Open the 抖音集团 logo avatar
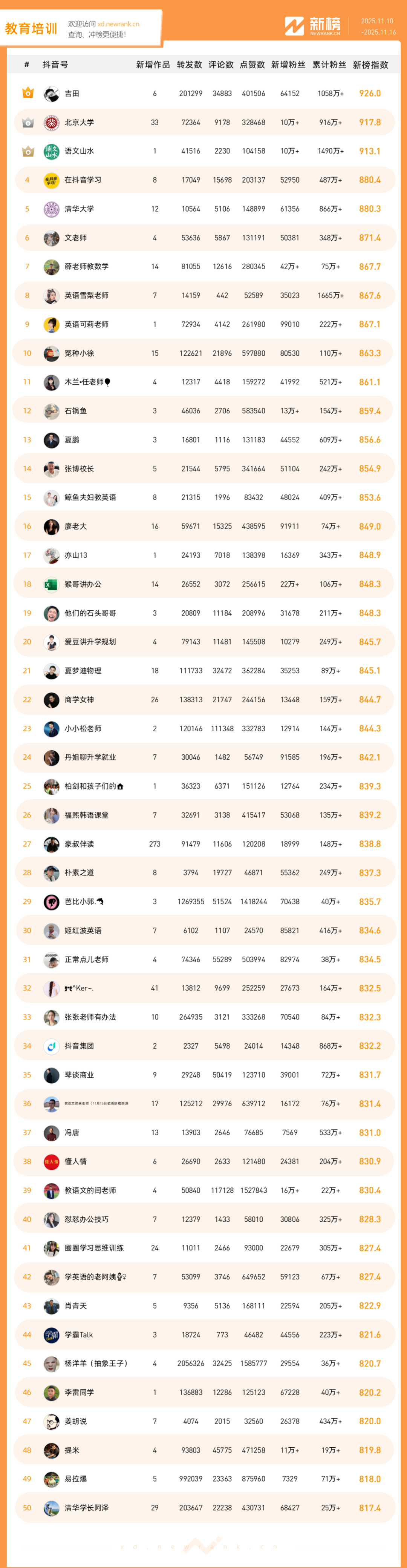This screenshot has height=1568, width=407. click(51, 1046)
